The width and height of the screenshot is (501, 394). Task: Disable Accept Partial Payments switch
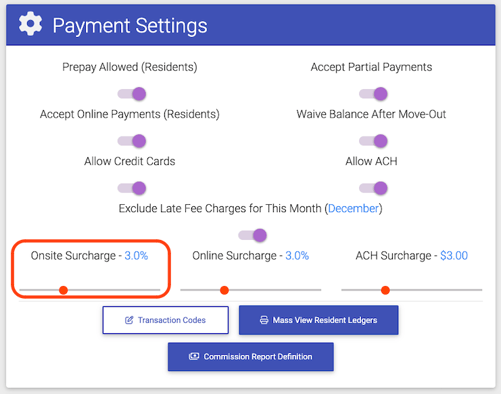click(x=373, y=94)
